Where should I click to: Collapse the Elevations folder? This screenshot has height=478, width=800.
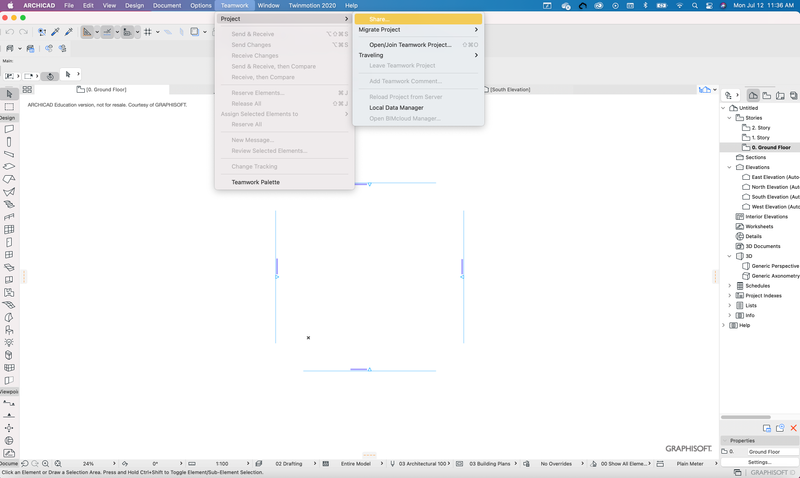pyautogui.click(x=729, y=167)
